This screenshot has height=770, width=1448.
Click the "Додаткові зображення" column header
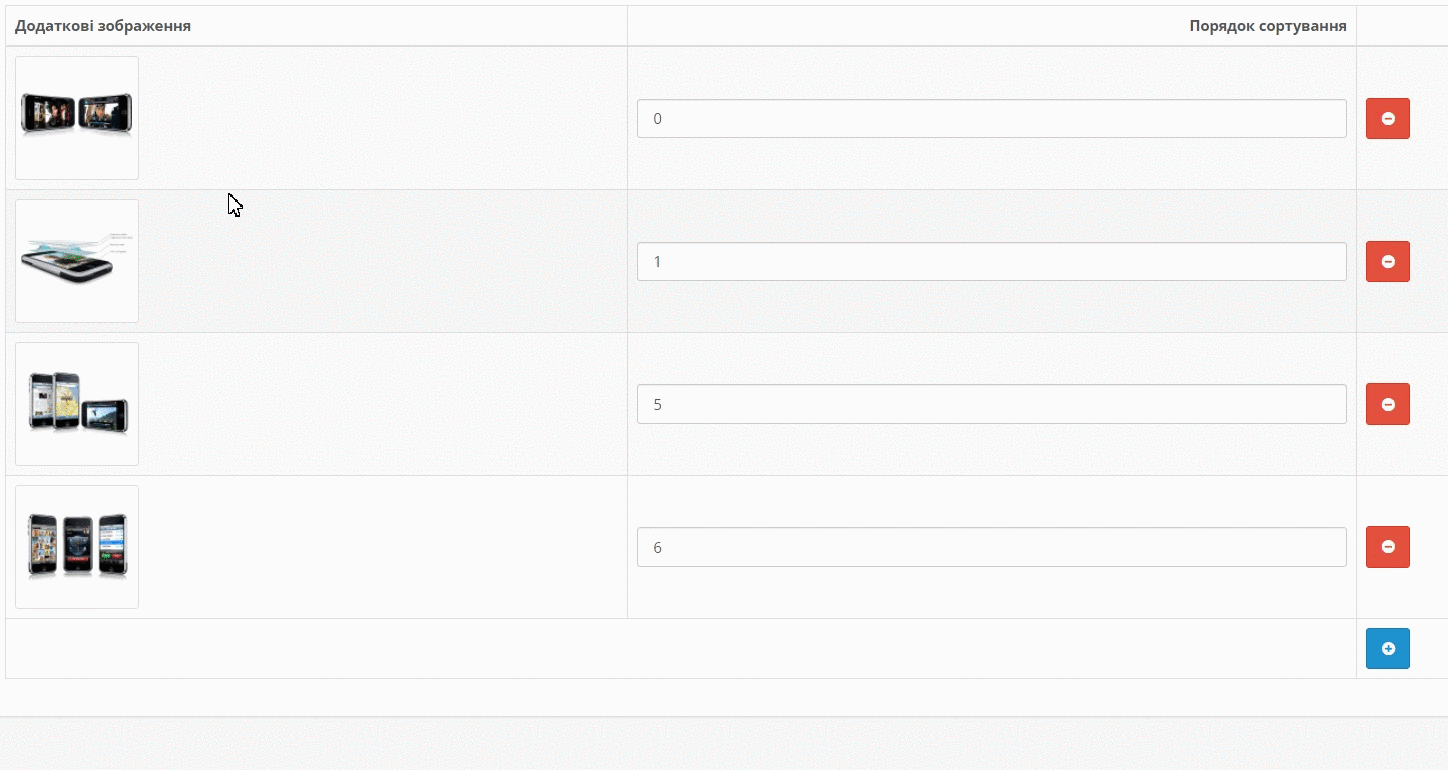click(x=103, y=26)
